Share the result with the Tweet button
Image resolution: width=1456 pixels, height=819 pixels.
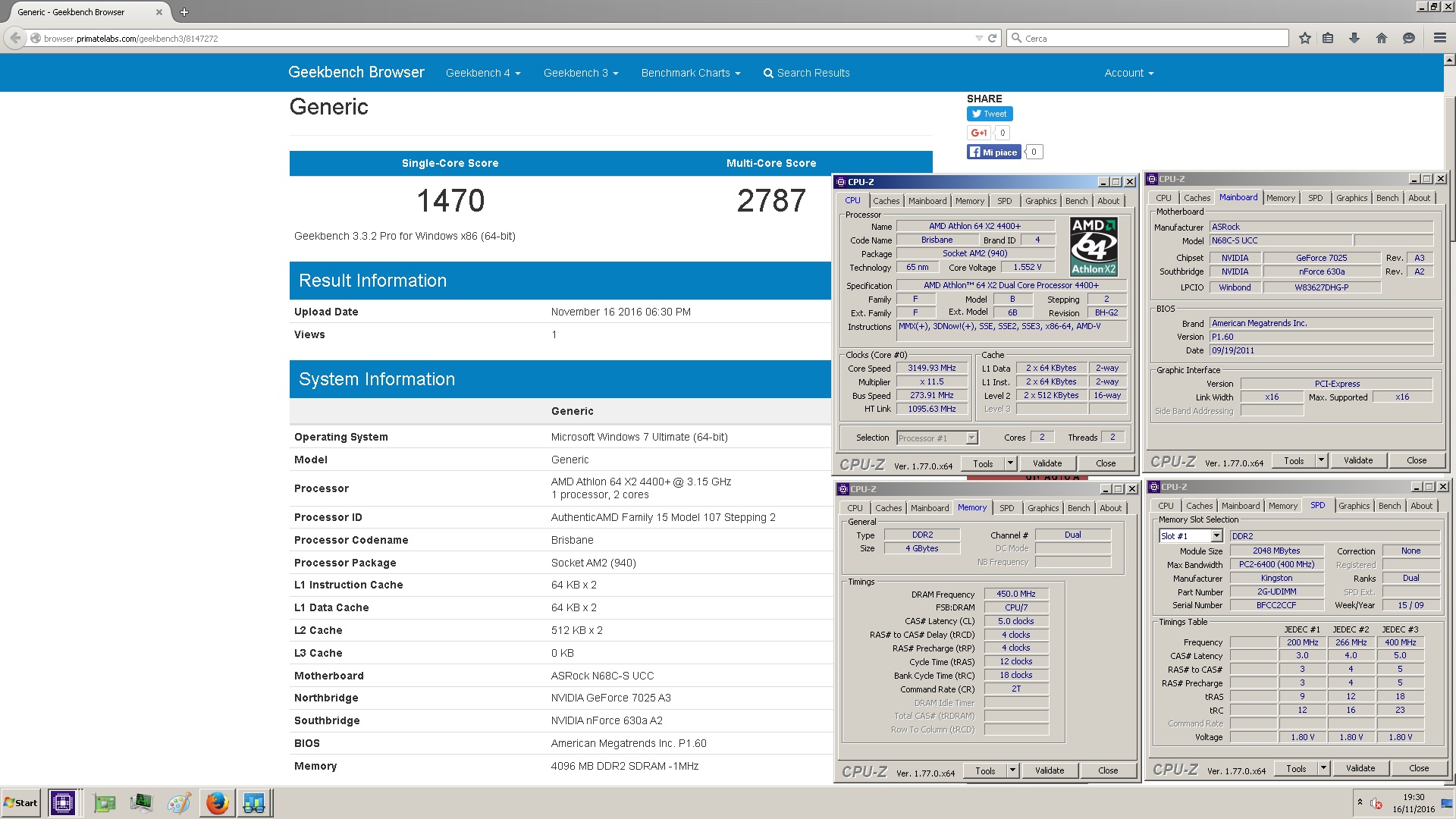tap(990, 114)
